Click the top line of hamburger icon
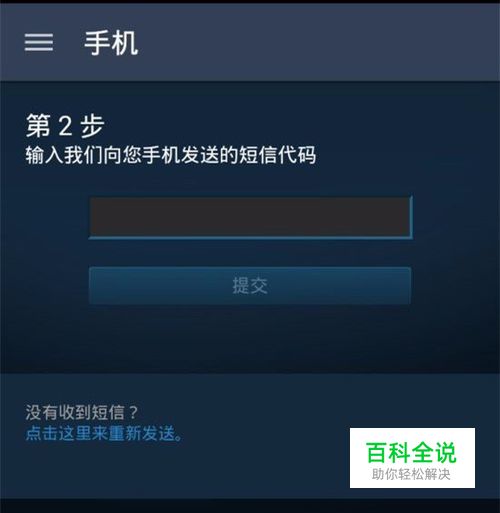The width and height of the screenshot is (500, 513). click(x=39, y=35)
